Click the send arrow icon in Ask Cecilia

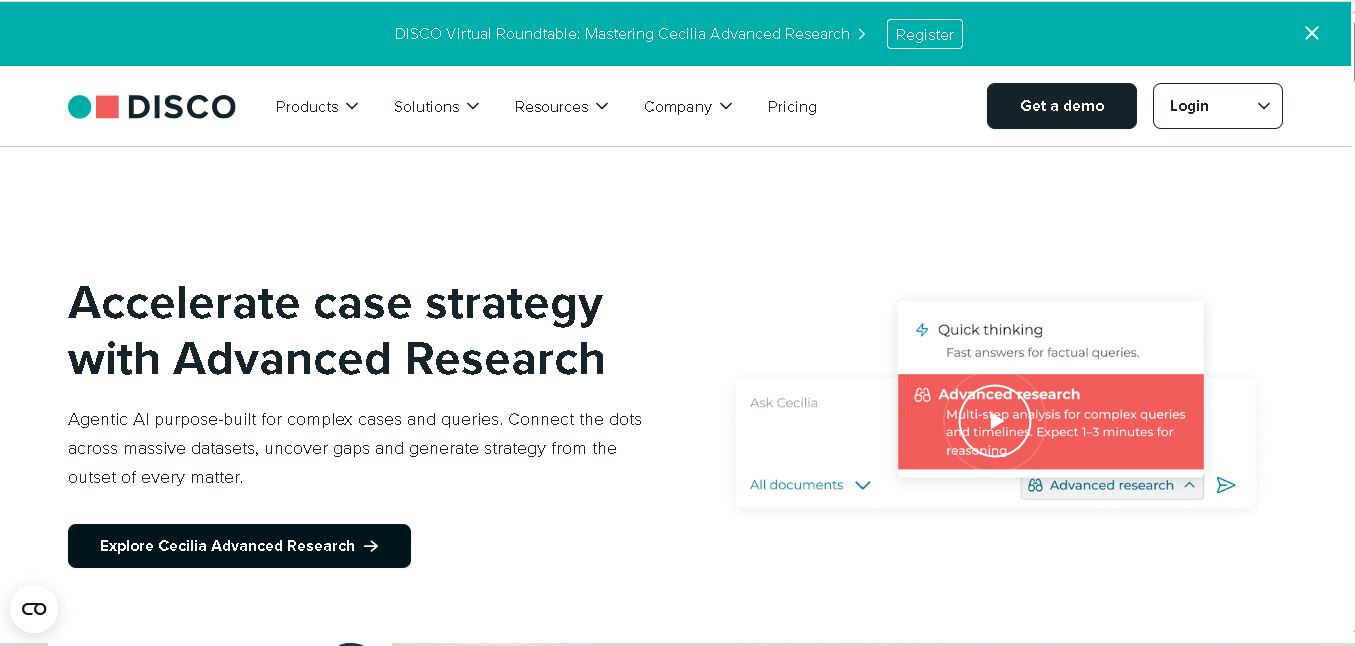point(1226,485)
